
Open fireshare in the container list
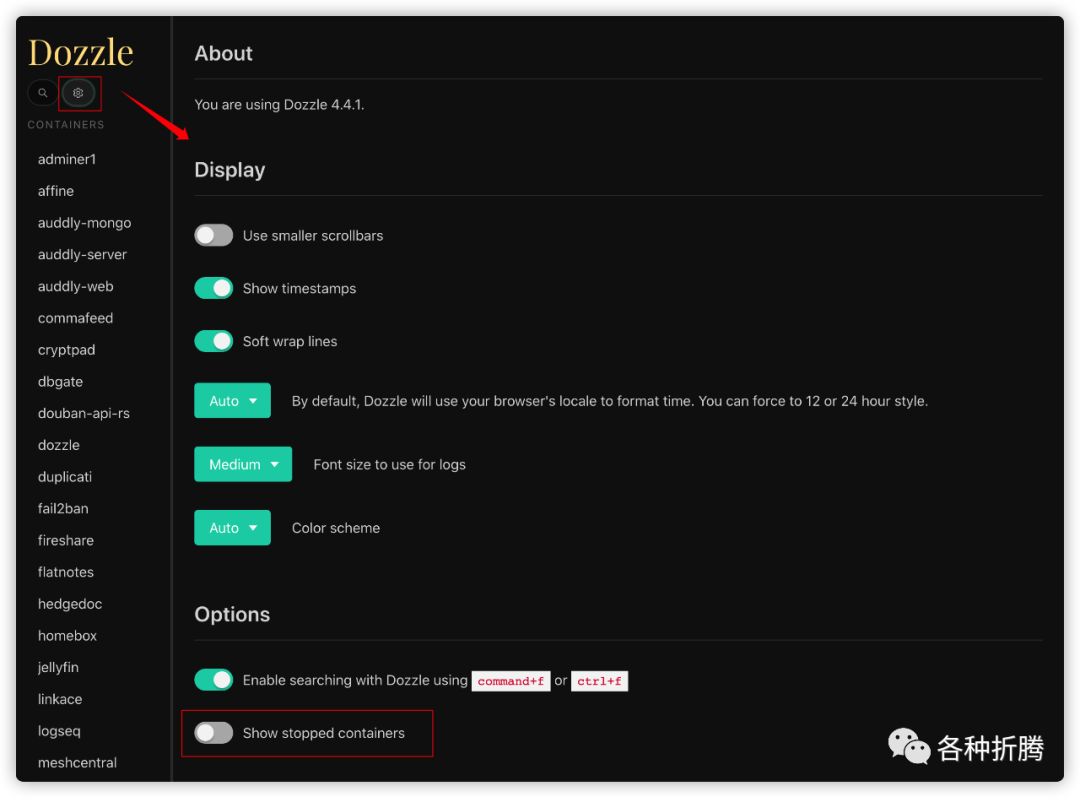click(65, 540)
